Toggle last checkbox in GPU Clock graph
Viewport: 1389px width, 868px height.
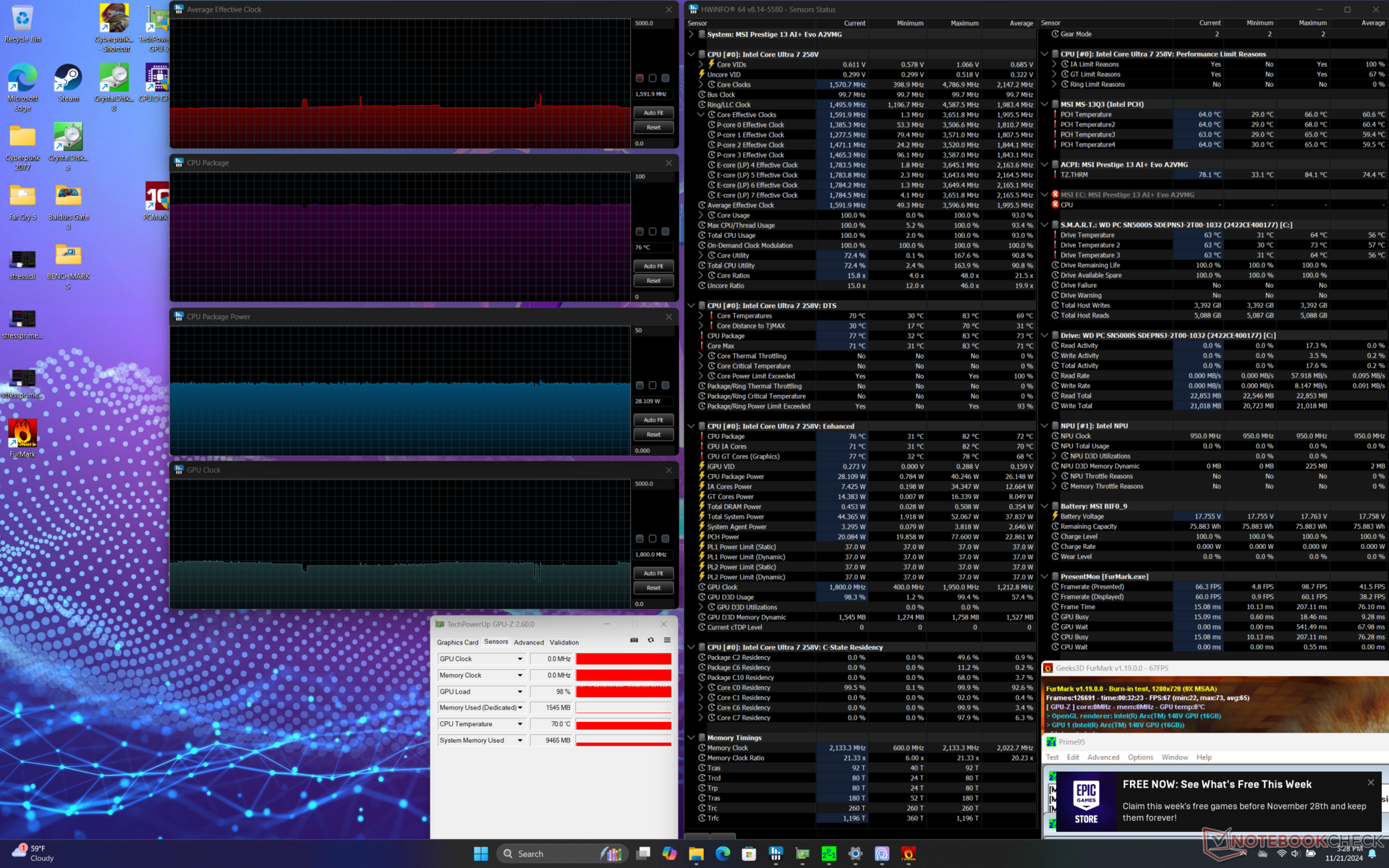tap(666, 539)
